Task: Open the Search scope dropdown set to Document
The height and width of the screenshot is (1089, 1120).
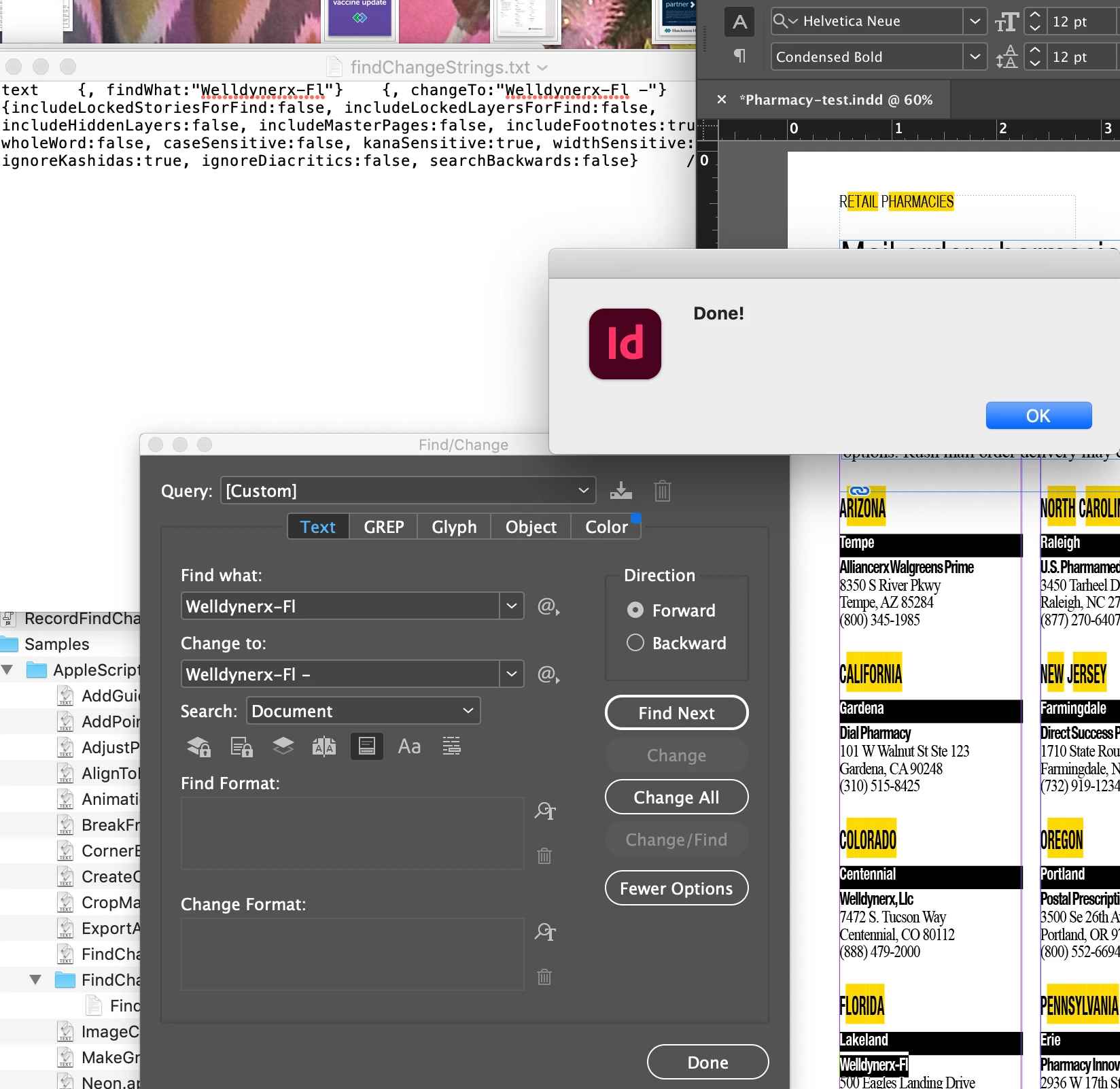Action: 363,711
